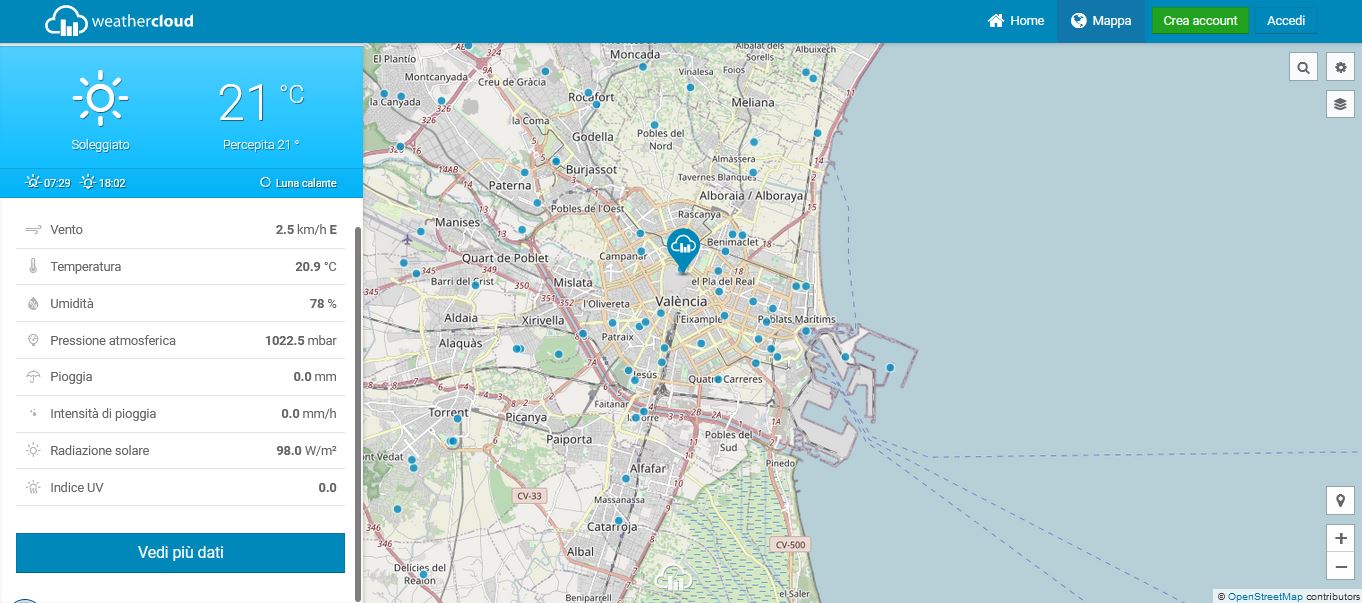
Task: Zoom in with the plus button
Action: tap(1340, 538)
